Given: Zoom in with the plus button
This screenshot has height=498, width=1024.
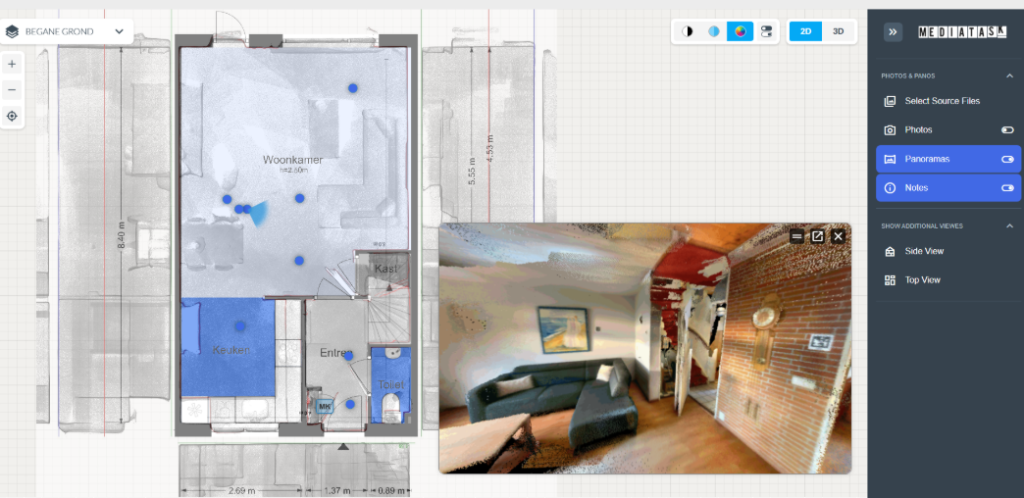Looking at the screenshot, I should [x=12, y=64].
